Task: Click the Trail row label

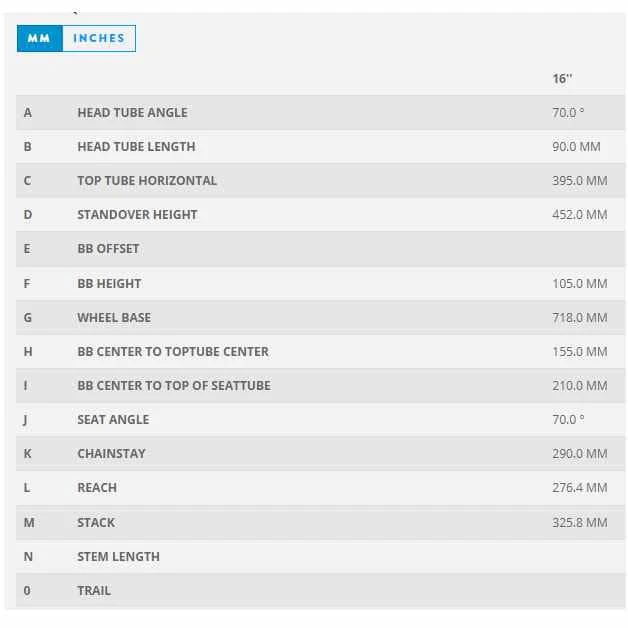Action: [x=94, y=591]
